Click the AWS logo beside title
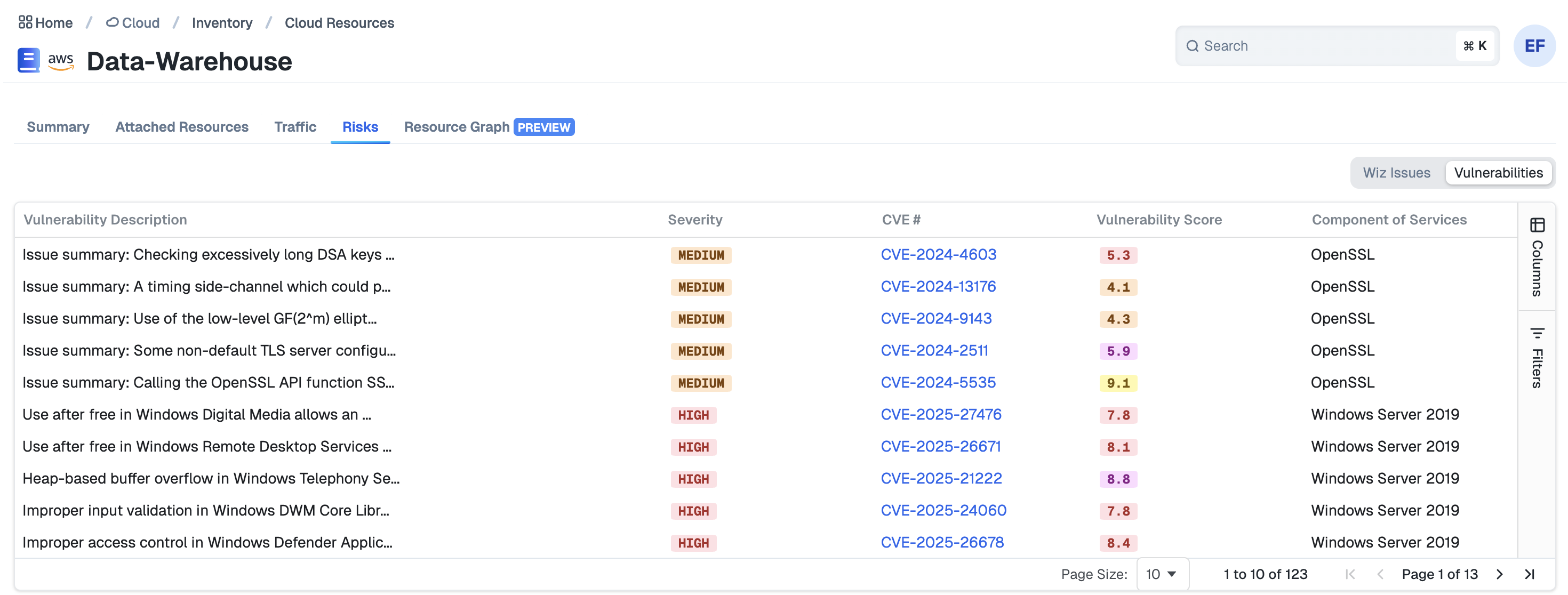Image resolution: width=1568 pixels, height=595 pixels. pos(61,61)
